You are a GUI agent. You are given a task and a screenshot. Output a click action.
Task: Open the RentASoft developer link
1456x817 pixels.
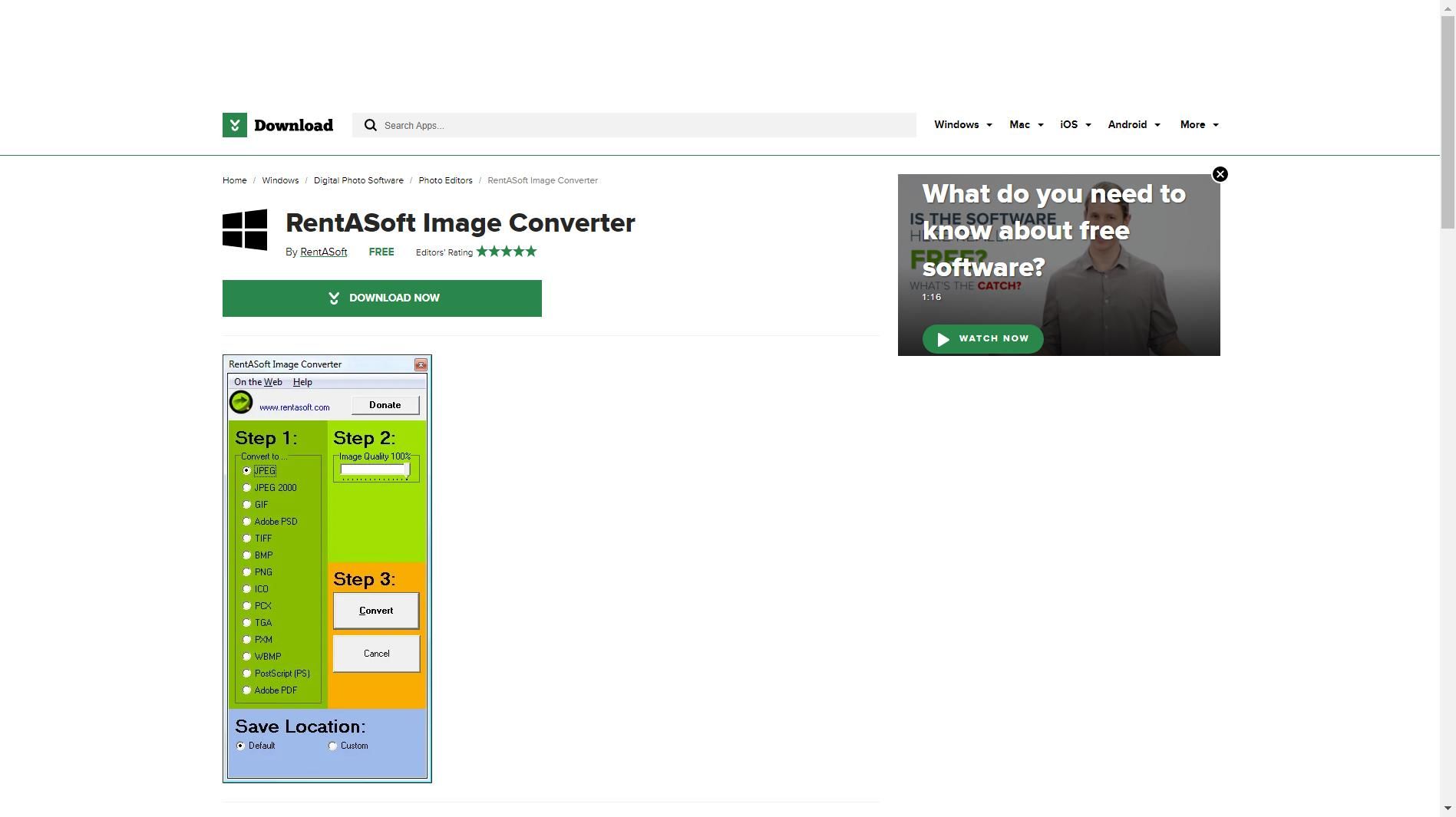(323, 252)
